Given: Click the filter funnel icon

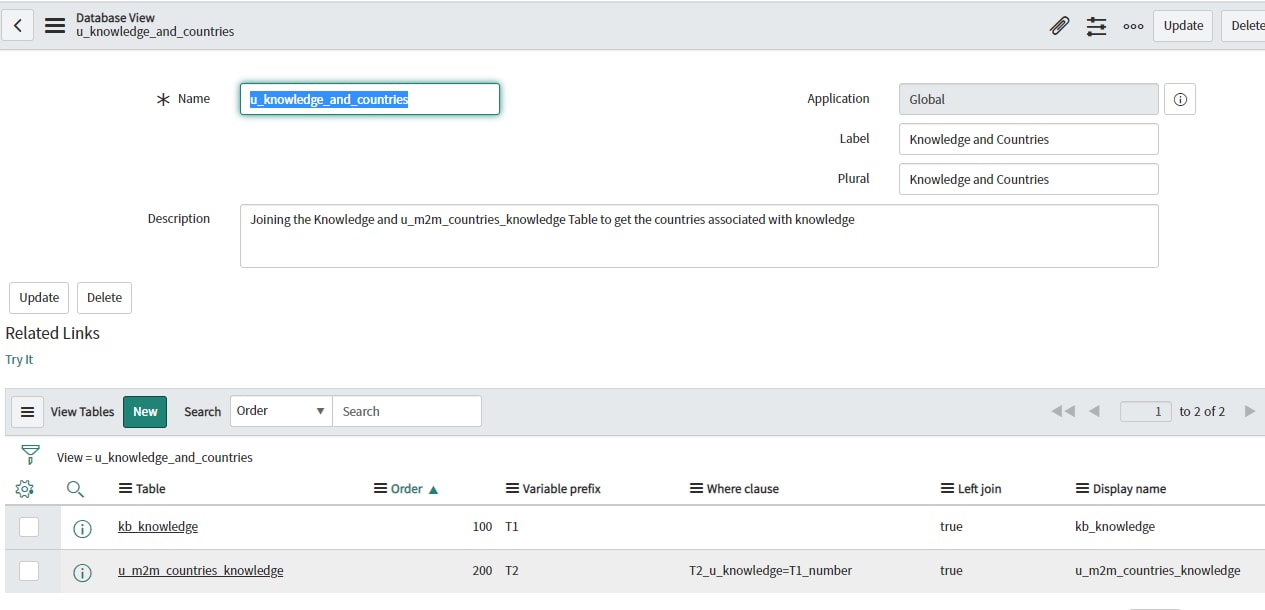Looking at the screenshot, I should click(30, 456).
